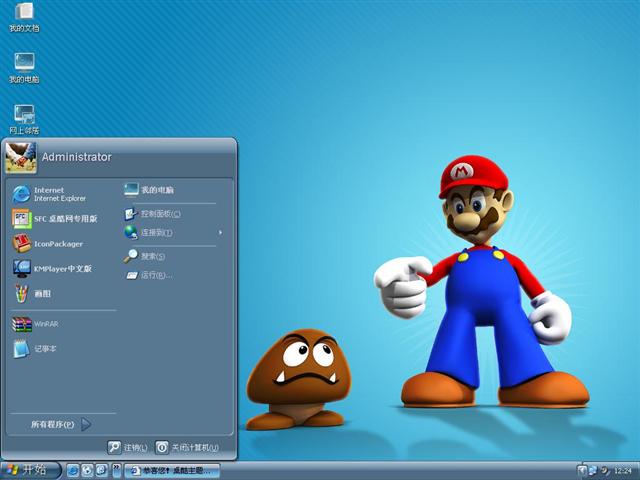Open 控制面板 (Control Panel) menu item
Screen dimensions: 640x480
coord(158,213)
